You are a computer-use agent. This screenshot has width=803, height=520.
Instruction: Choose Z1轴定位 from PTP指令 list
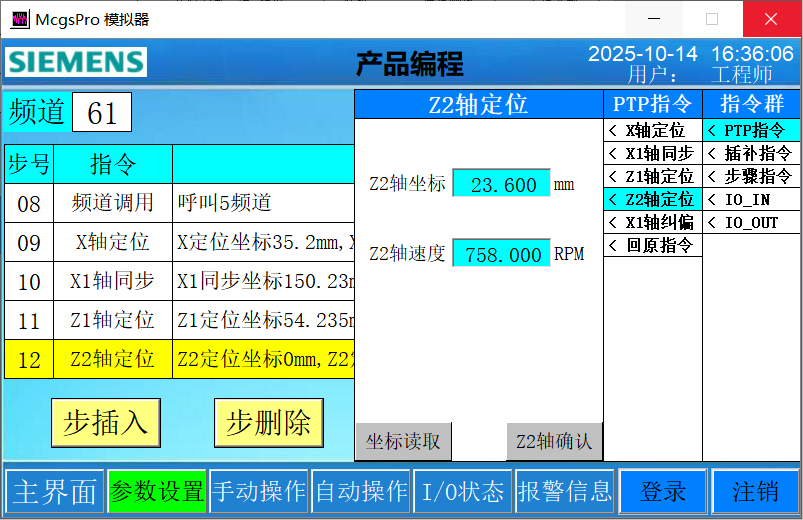pos(653,176)
